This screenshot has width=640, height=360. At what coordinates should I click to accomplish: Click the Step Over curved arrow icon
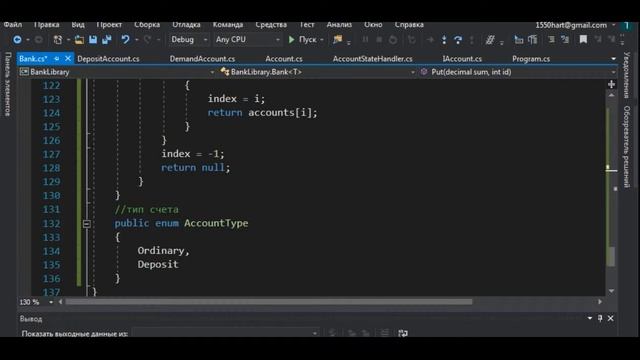[458, 40]
